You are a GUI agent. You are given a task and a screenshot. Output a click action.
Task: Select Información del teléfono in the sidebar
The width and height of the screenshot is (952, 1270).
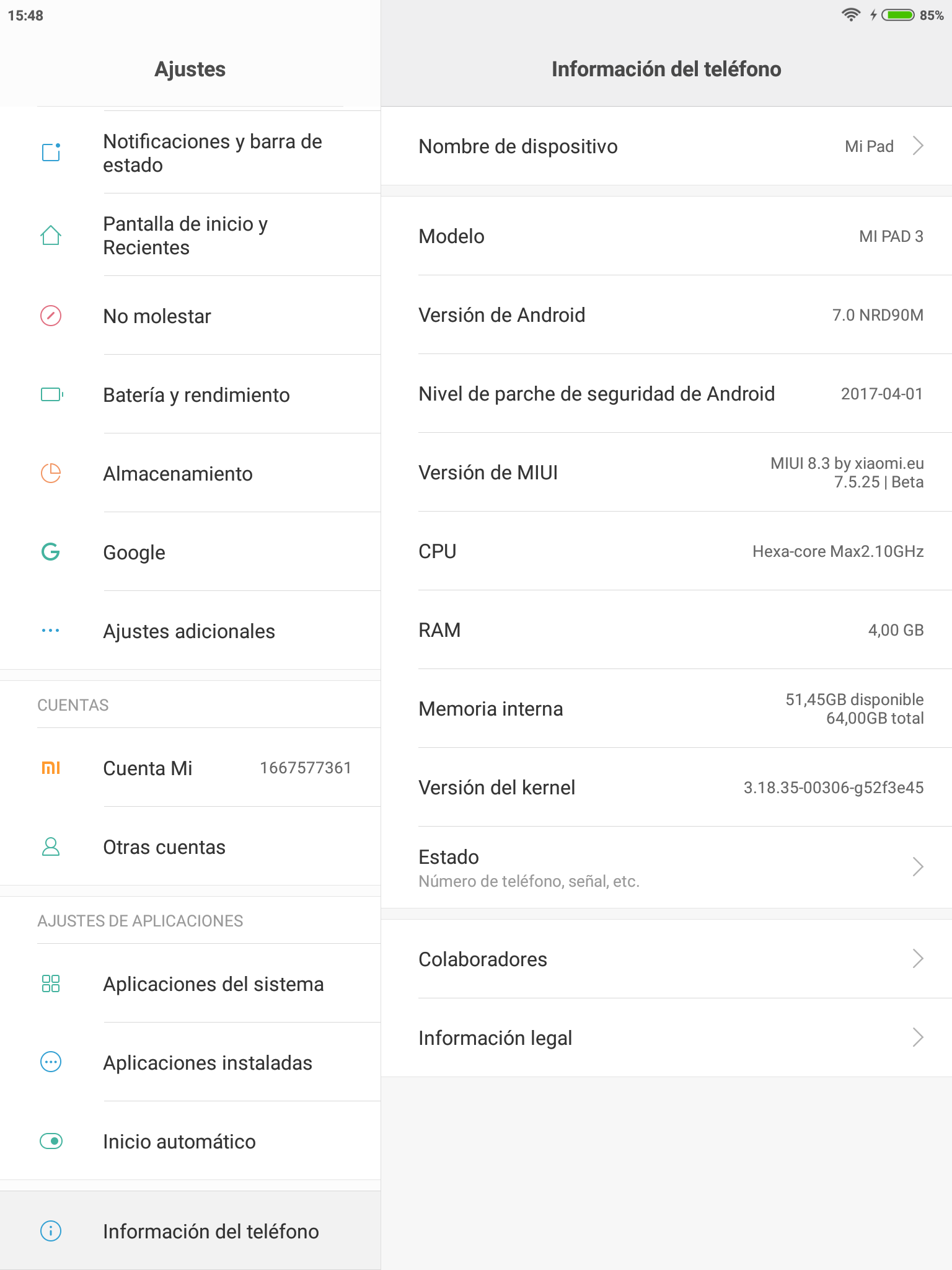pos(190,1231)
